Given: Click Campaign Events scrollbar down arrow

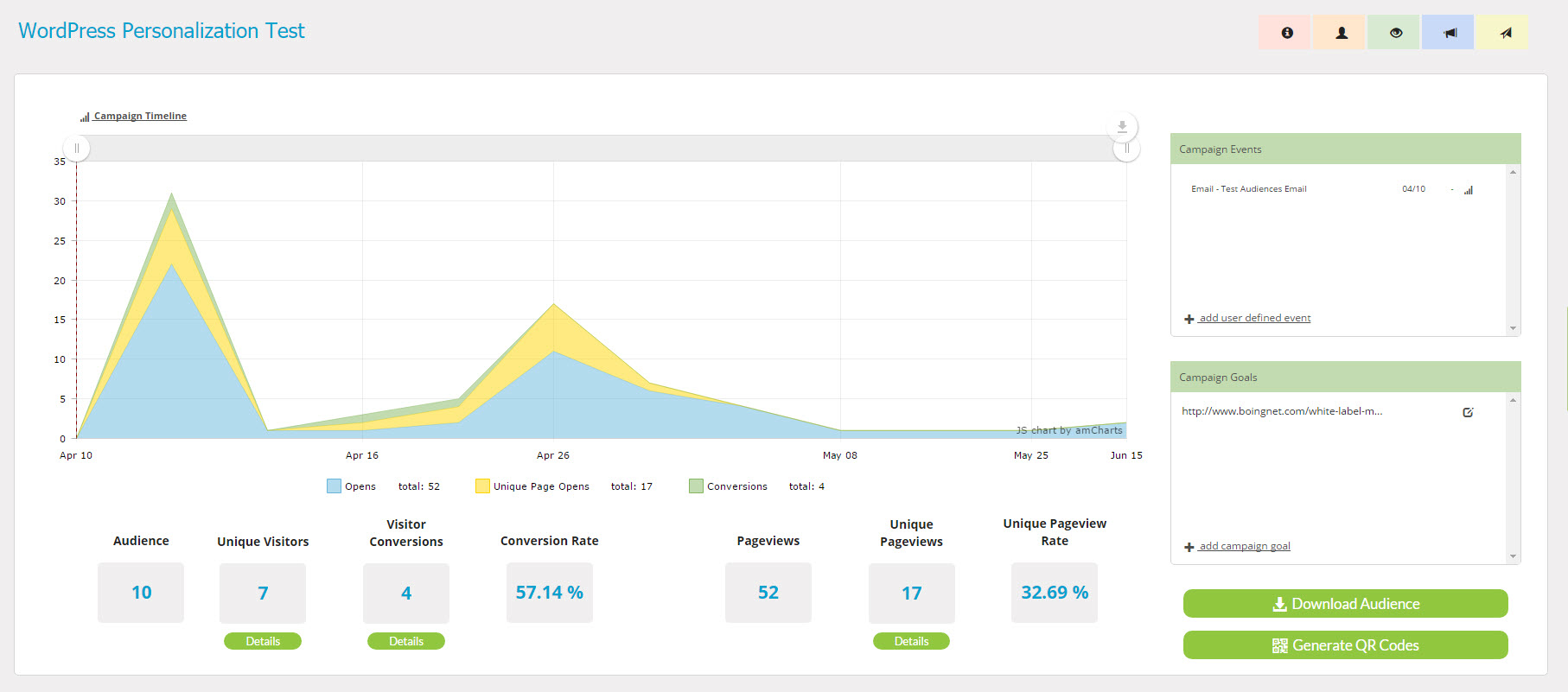Looking at the screenshot, I should point(1513,328).
